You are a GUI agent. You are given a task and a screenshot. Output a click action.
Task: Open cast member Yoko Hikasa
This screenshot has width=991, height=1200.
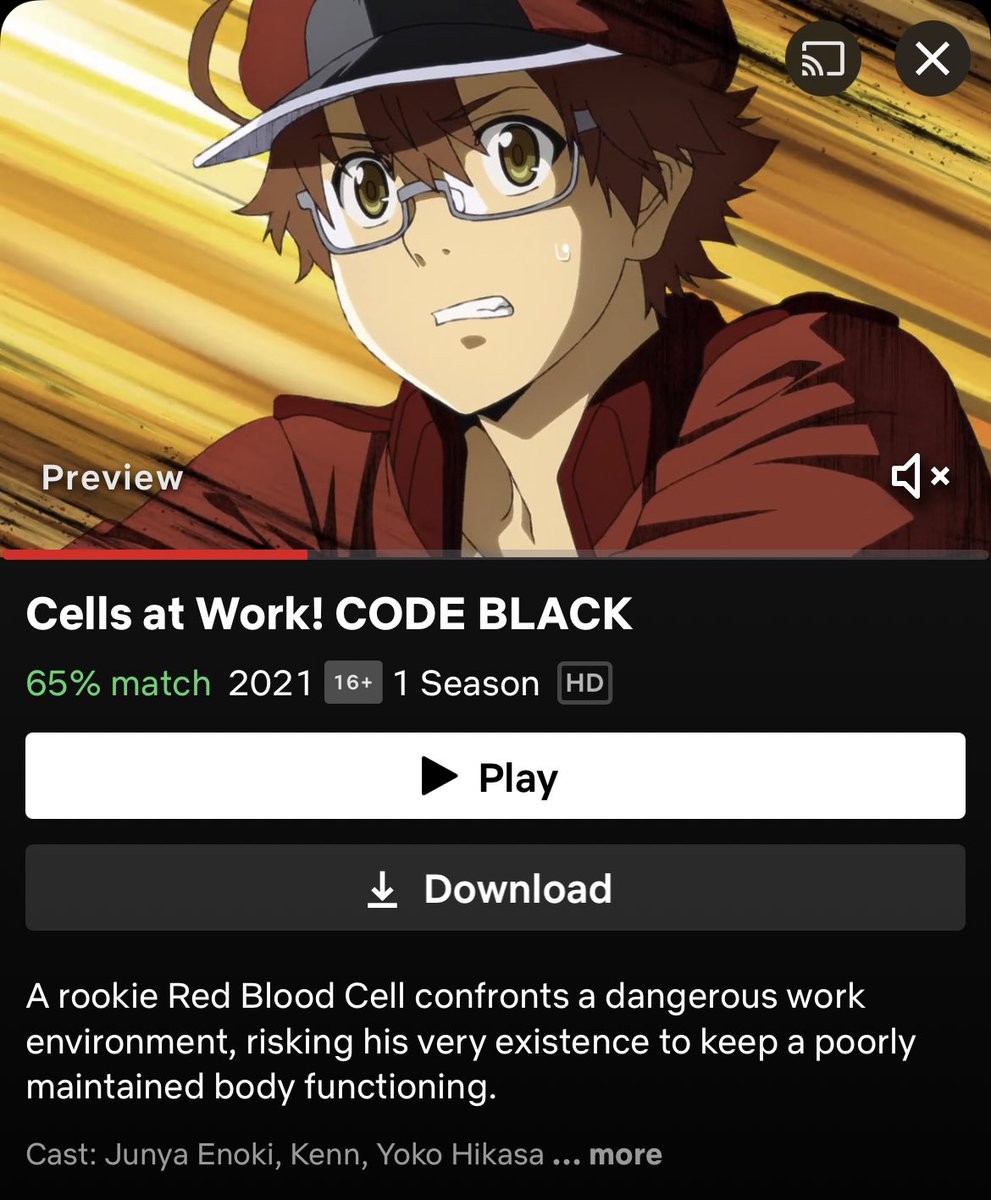461,1155
